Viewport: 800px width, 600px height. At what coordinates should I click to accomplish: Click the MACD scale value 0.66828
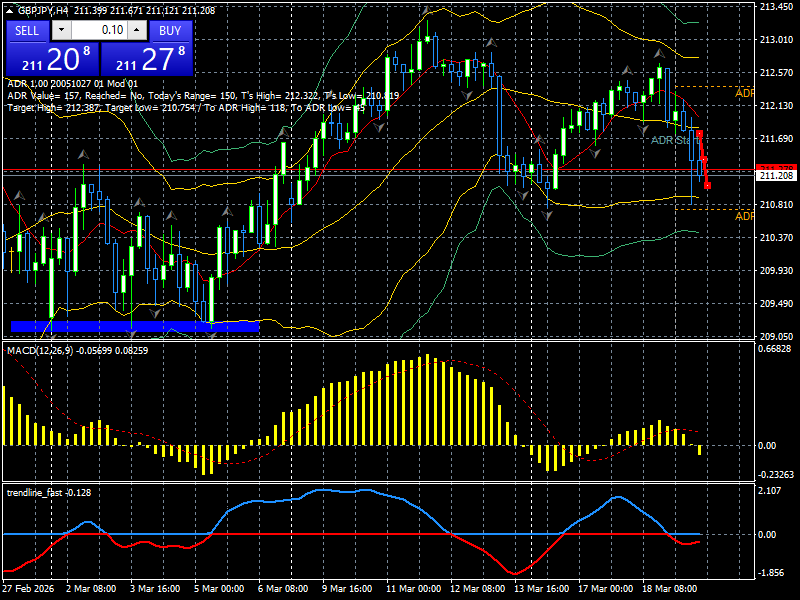point(775,349)
